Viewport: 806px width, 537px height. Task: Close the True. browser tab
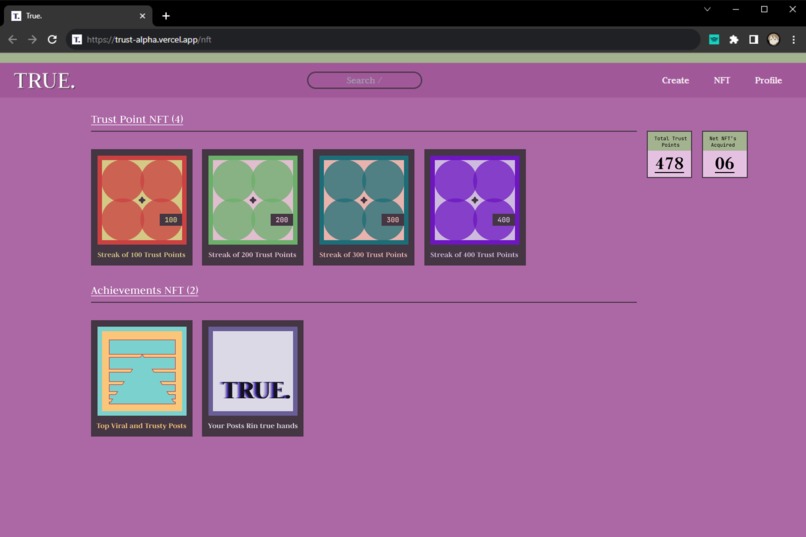click(x=142, y=16)
